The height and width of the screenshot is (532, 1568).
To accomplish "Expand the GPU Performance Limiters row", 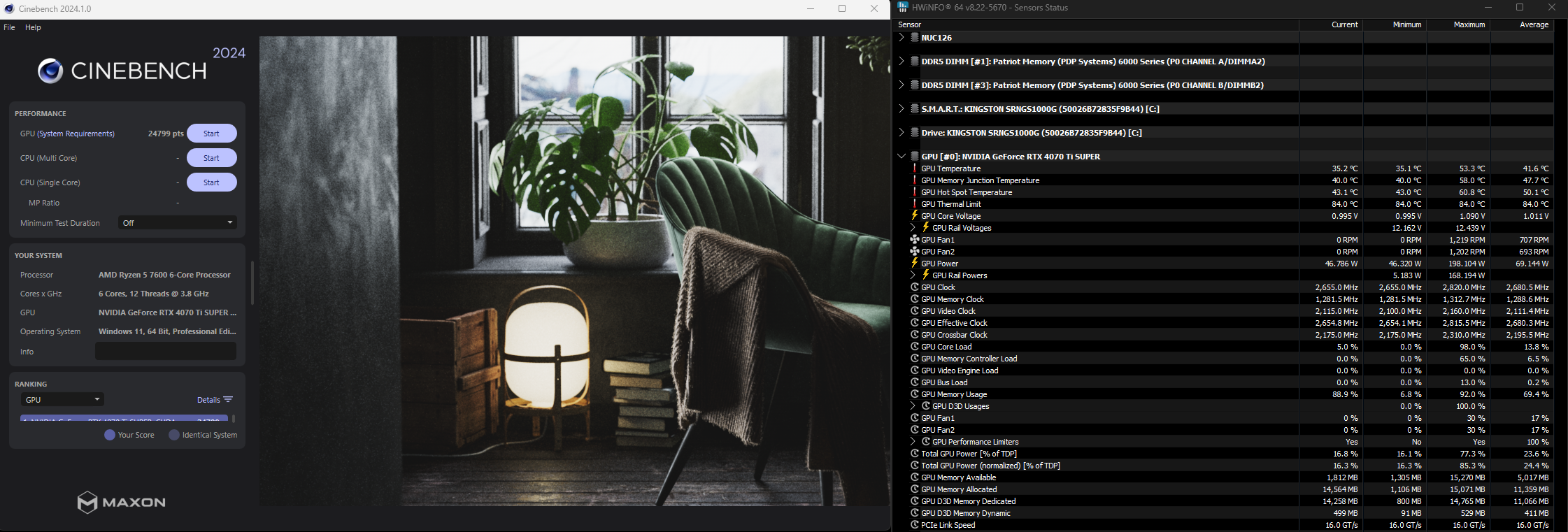I will point(913,442).
